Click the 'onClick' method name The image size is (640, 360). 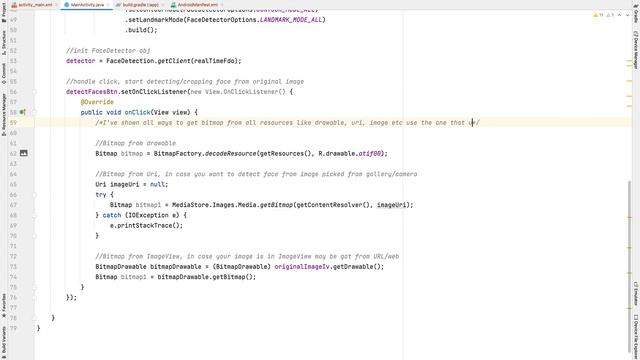click(137, 112)
